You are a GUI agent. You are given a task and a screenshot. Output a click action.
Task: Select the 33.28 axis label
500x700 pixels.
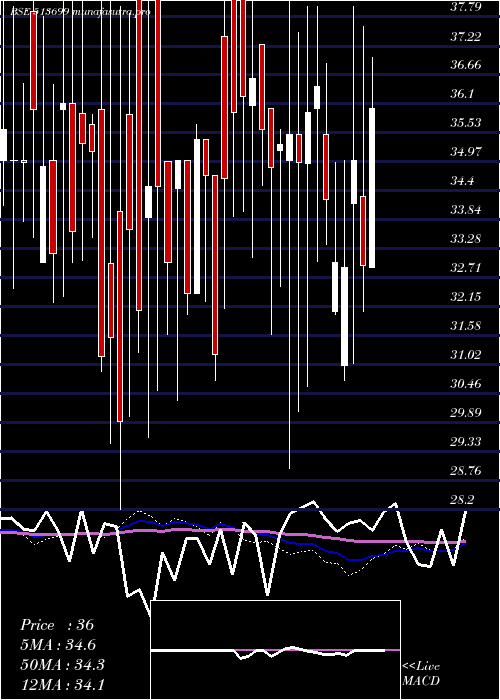click(x=466, y=238)
